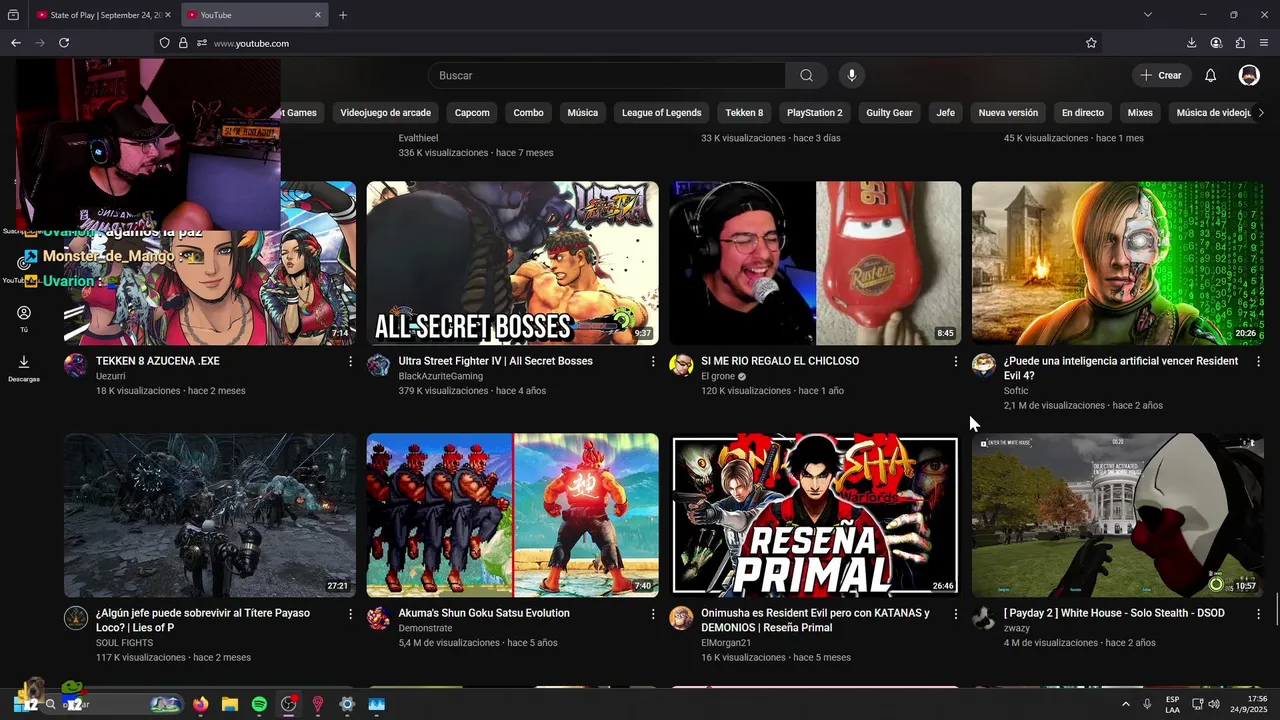Viewport: 1280px width, 720px height.
Task: Expand the list all tabs dropdown
Action: [x=1148, y=15]
